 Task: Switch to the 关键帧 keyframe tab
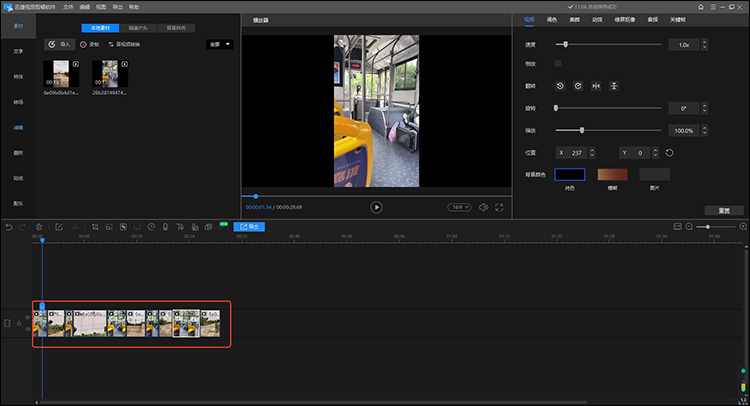click(678, 20)
